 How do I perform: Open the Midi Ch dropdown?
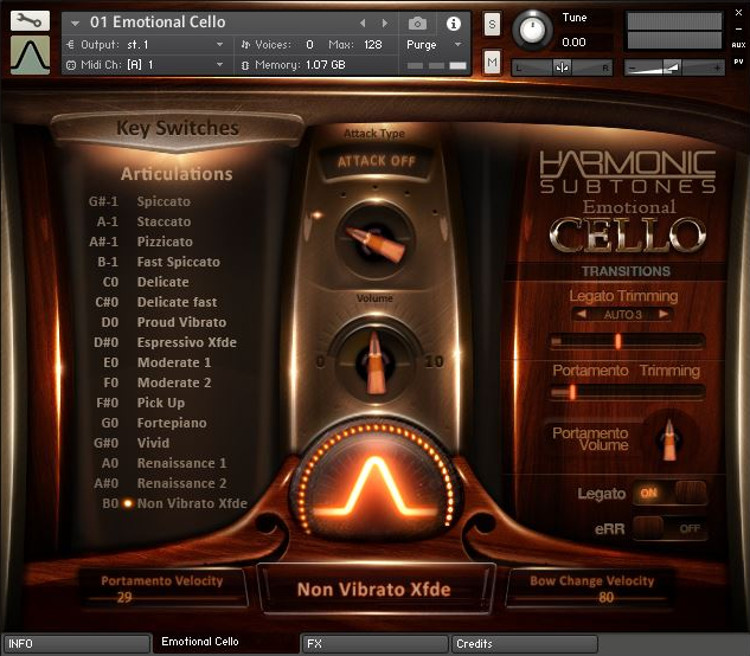145,65
